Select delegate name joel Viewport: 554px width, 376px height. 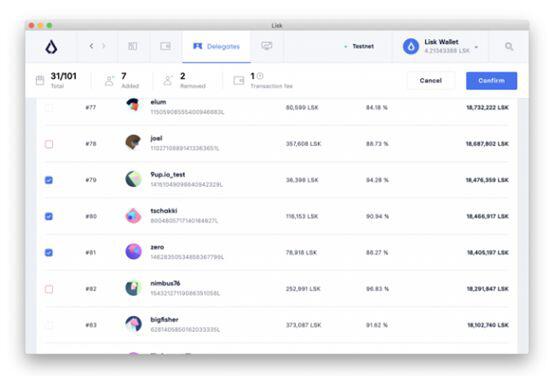pos(156,138)
